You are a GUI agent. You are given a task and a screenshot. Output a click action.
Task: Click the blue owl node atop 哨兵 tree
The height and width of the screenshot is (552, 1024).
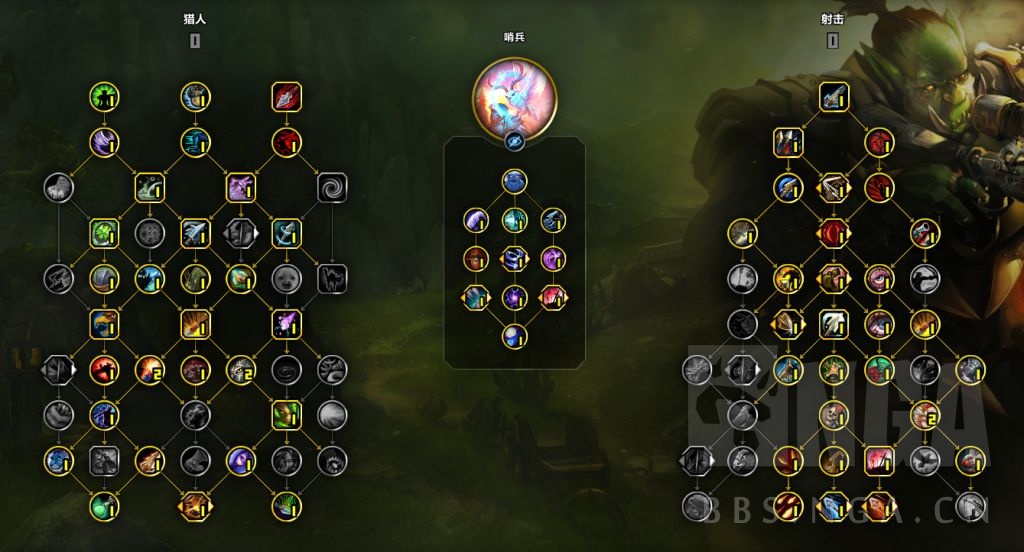pyautogui.click(x=514, y=182)
